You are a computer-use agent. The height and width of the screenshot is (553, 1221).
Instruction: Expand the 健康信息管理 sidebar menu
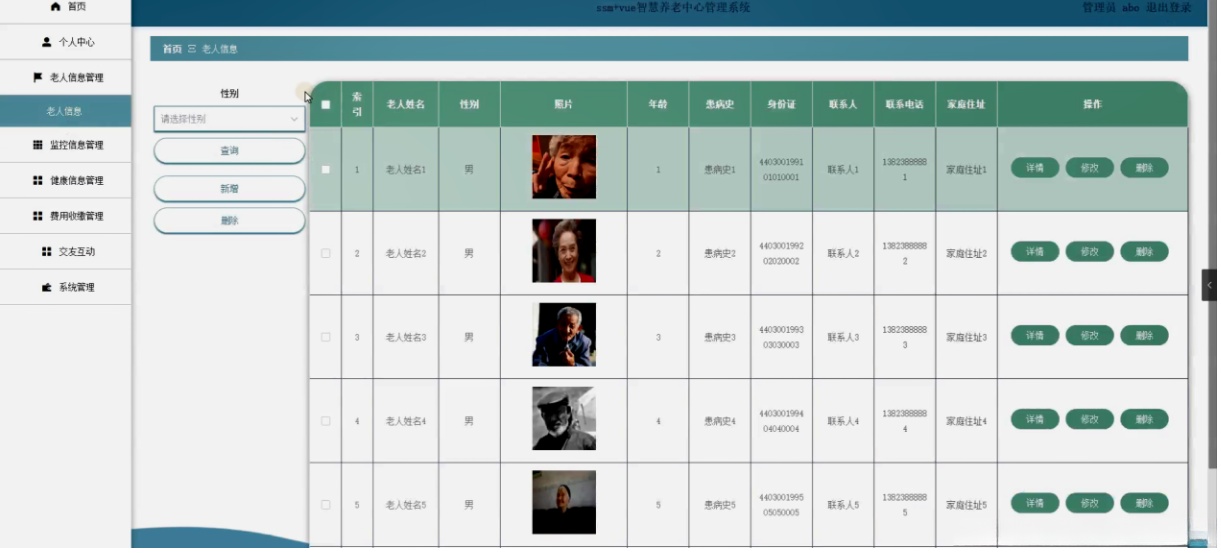tap(66, 181)
